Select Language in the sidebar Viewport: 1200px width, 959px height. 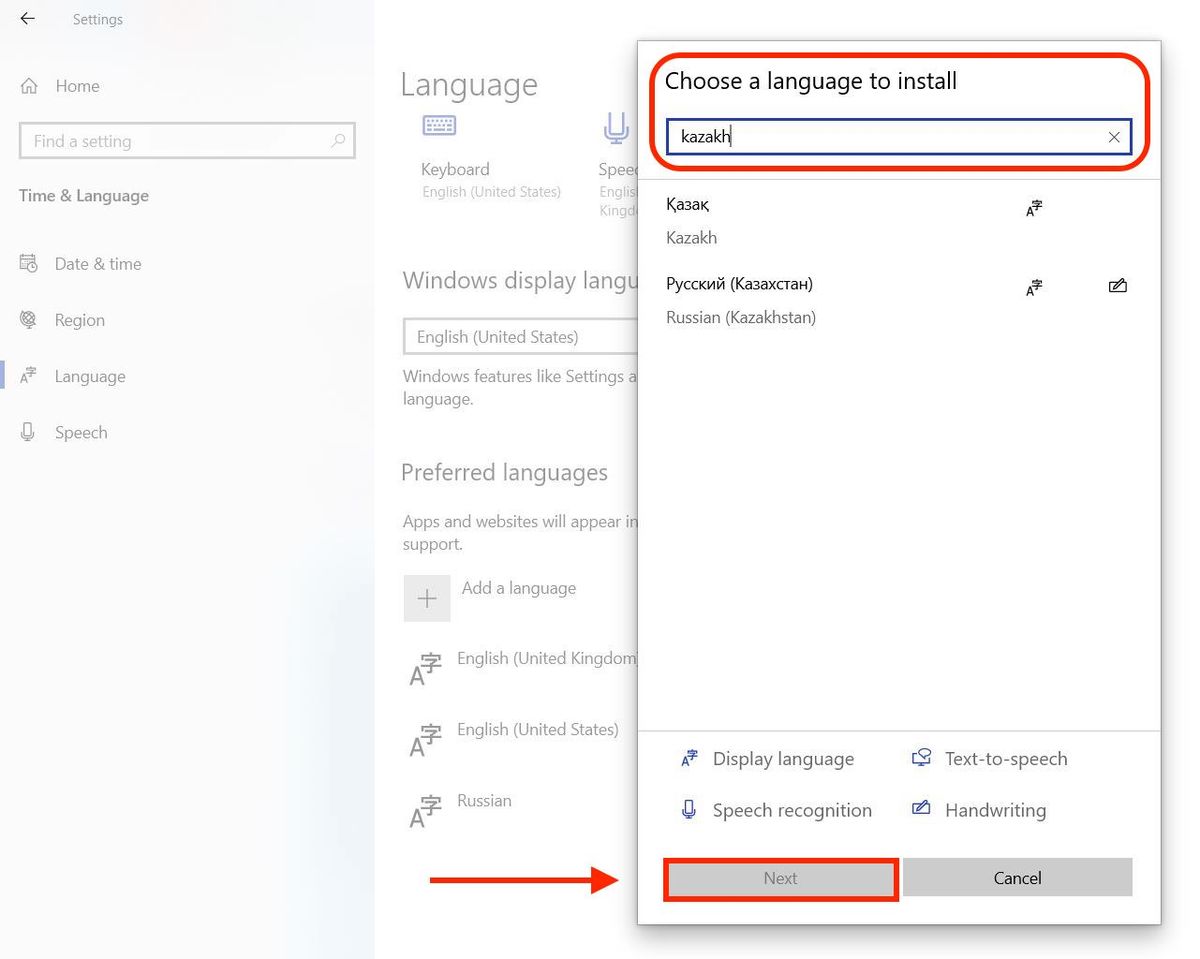click(x=89, y=375)
